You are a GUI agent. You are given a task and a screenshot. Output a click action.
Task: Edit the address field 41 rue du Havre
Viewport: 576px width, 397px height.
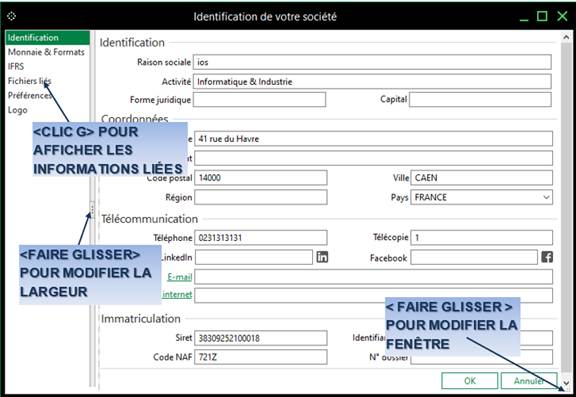pos(373,139)
